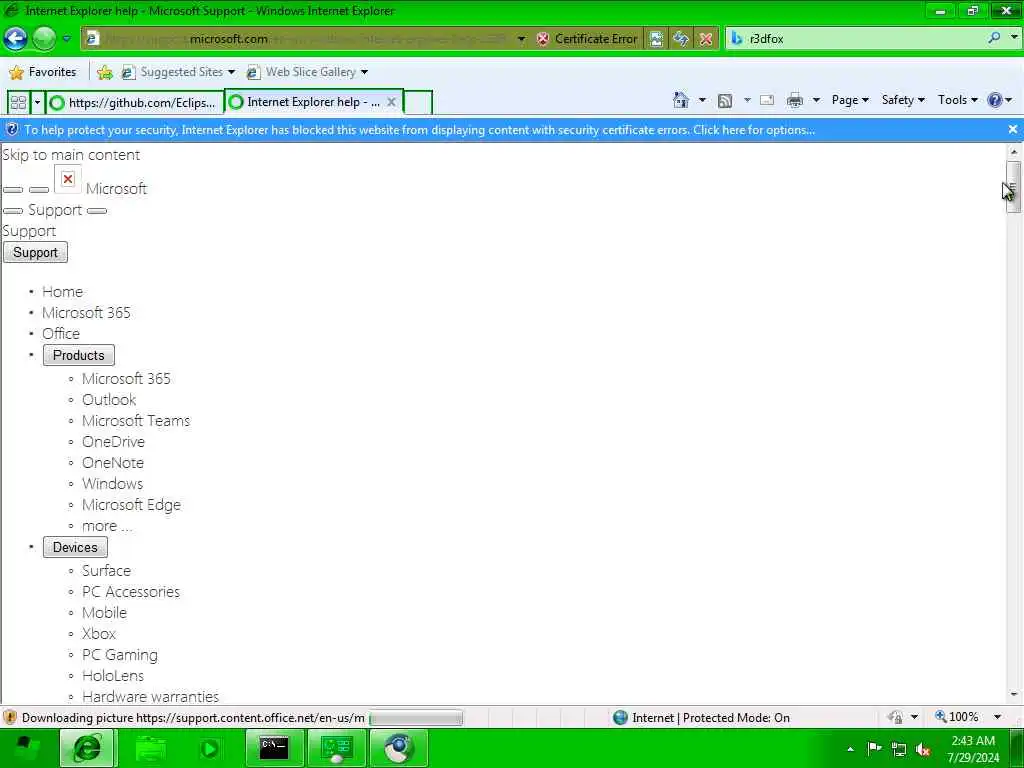Click the vertical scrollbar thumb
The width and height of the screenshot is (1024, 768).
(x=1013, y=187)
